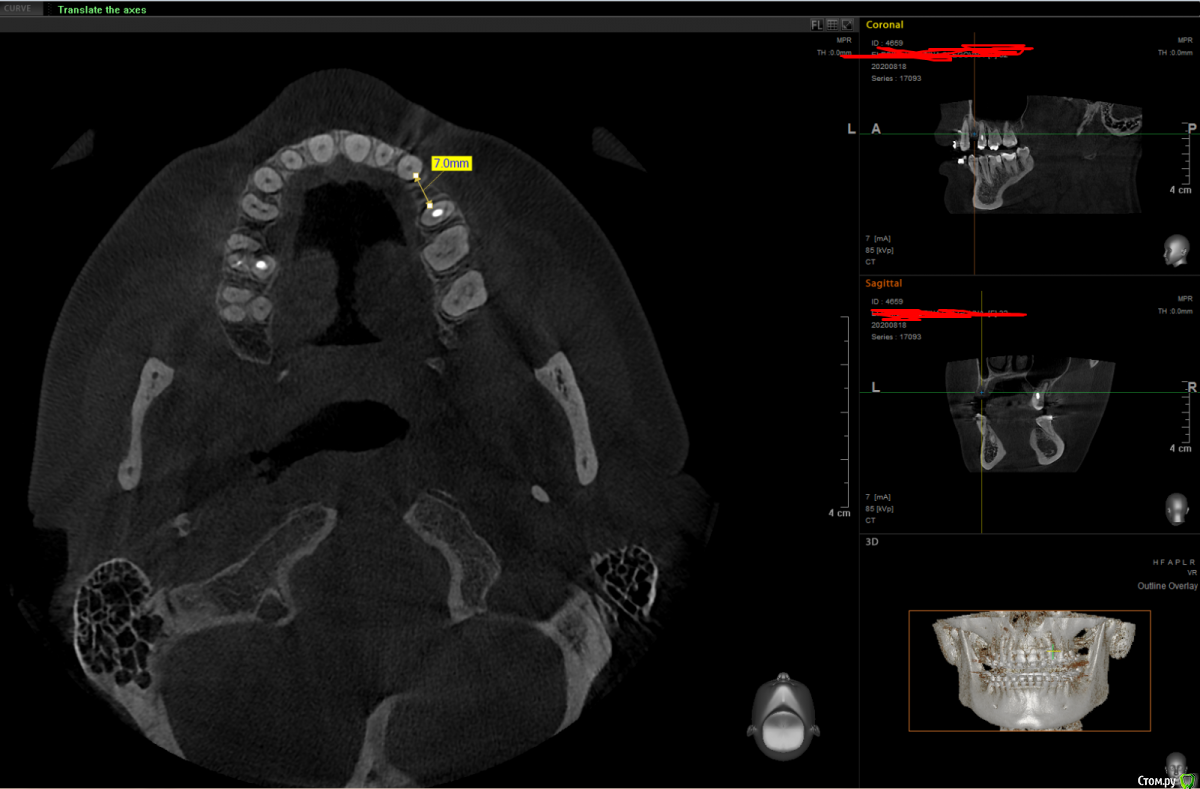Click the upper endpoint of the measurement line
This screenshot has height=789, width=1200.
tap(417, 176)
